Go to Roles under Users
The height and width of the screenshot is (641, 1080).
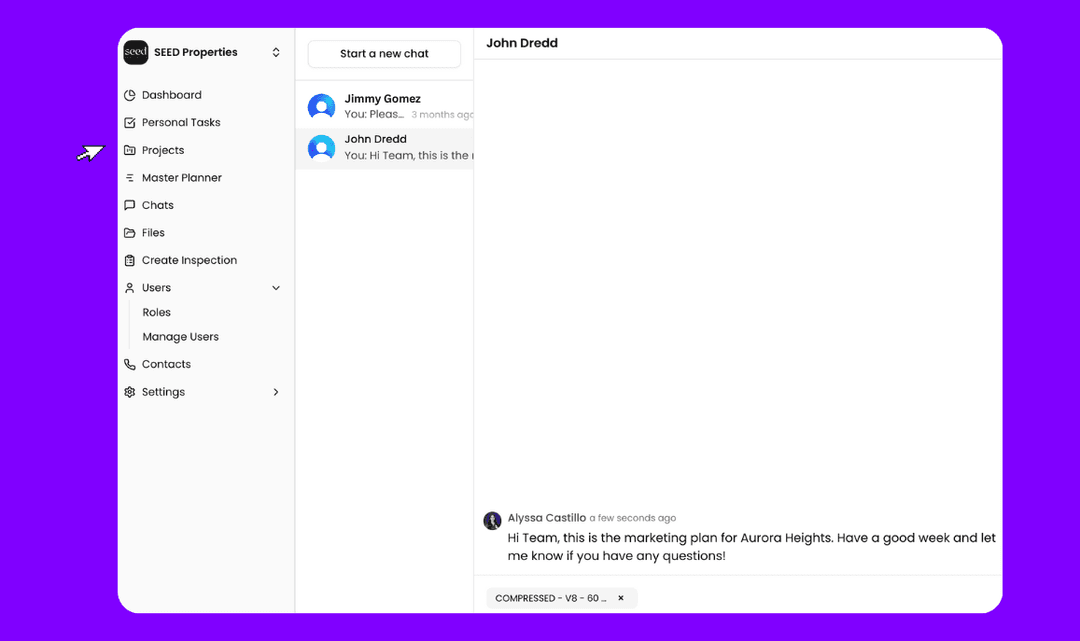[157, 313]
